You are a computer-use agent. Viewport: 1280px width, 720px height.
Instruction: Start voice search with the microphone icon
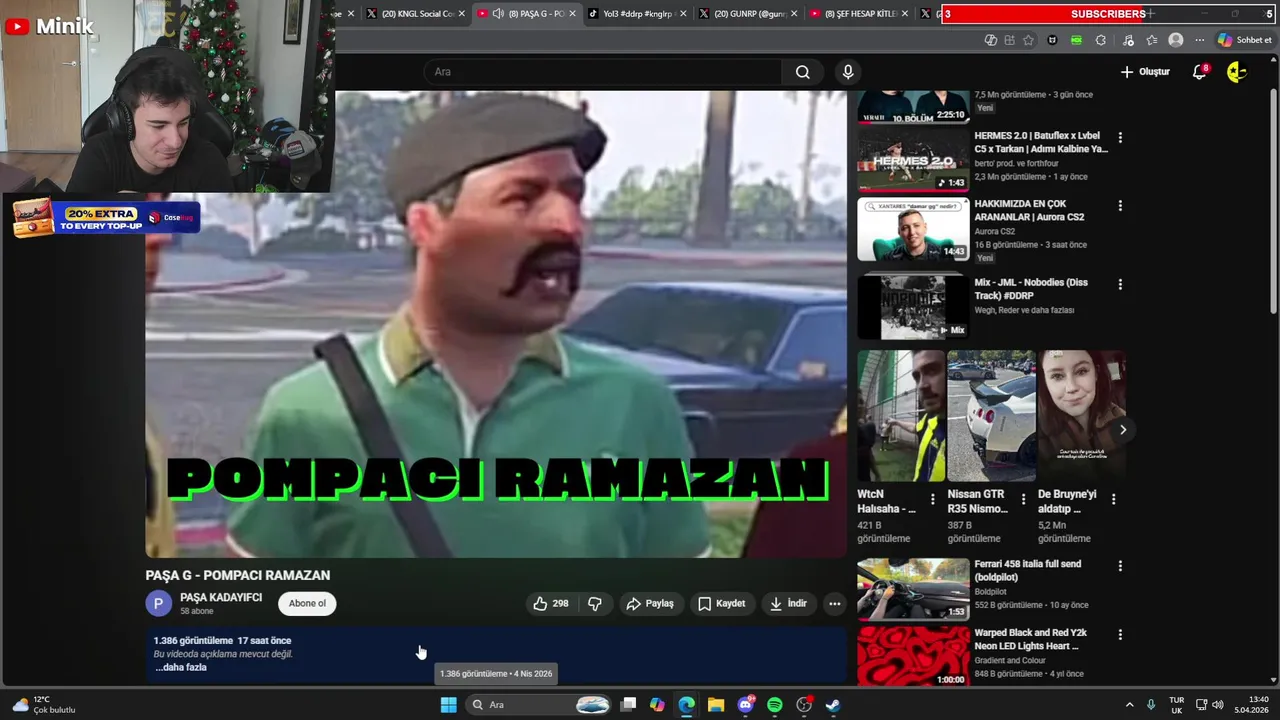click(x=848, y=72)
